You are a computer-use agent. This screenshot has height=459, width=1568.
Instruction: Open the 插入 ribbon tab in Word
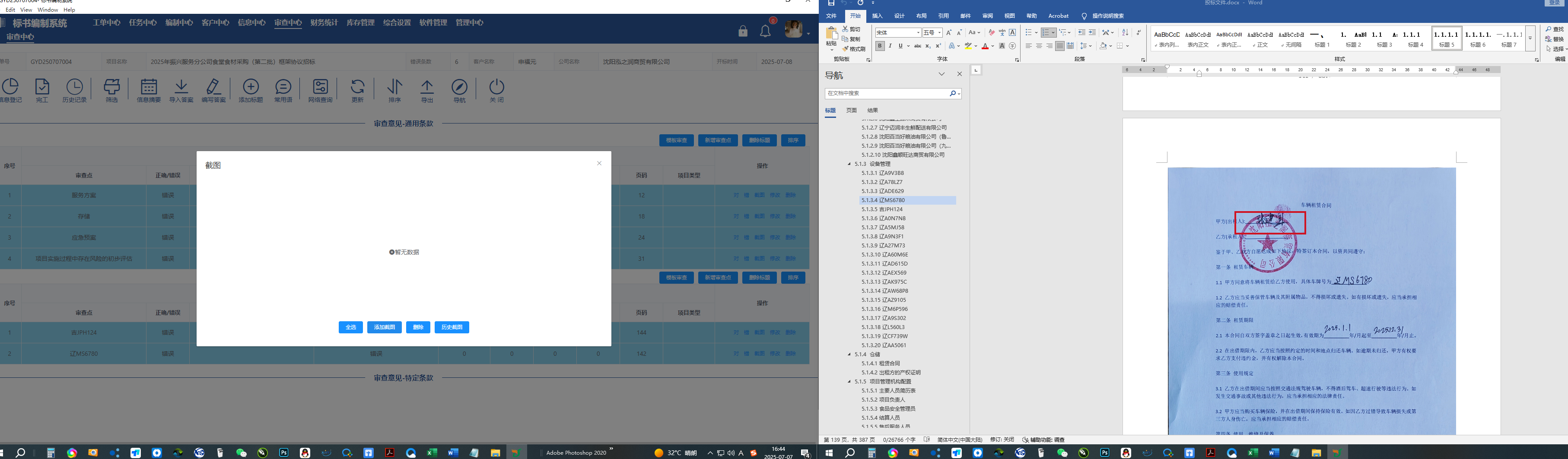point(877,16)
